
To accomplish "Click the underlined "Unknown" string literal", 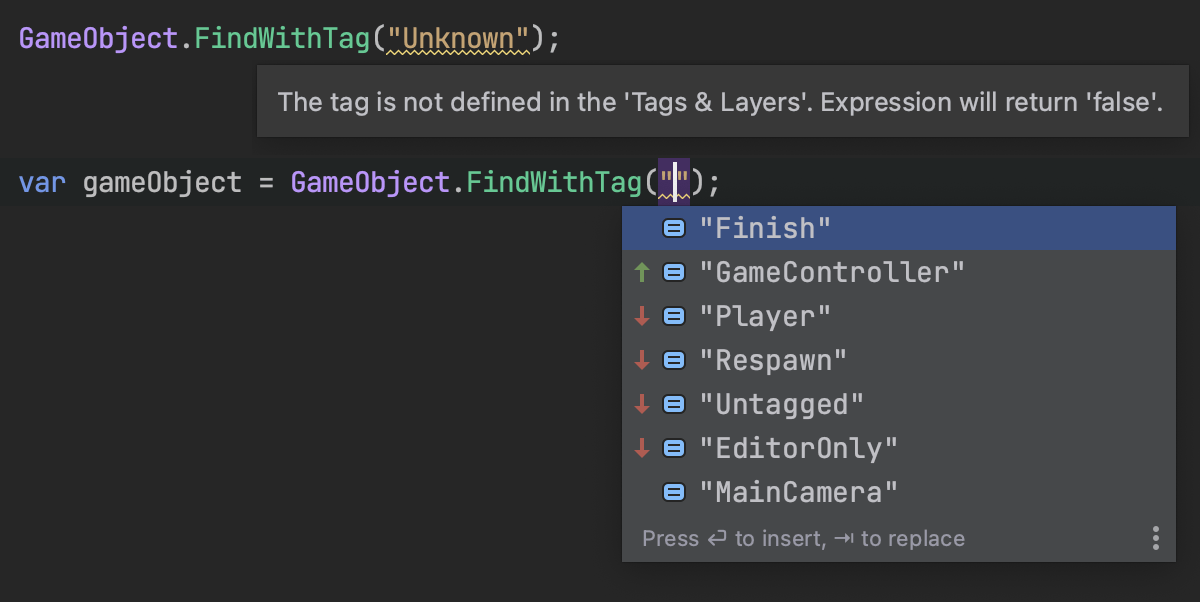I will [458, 40].
